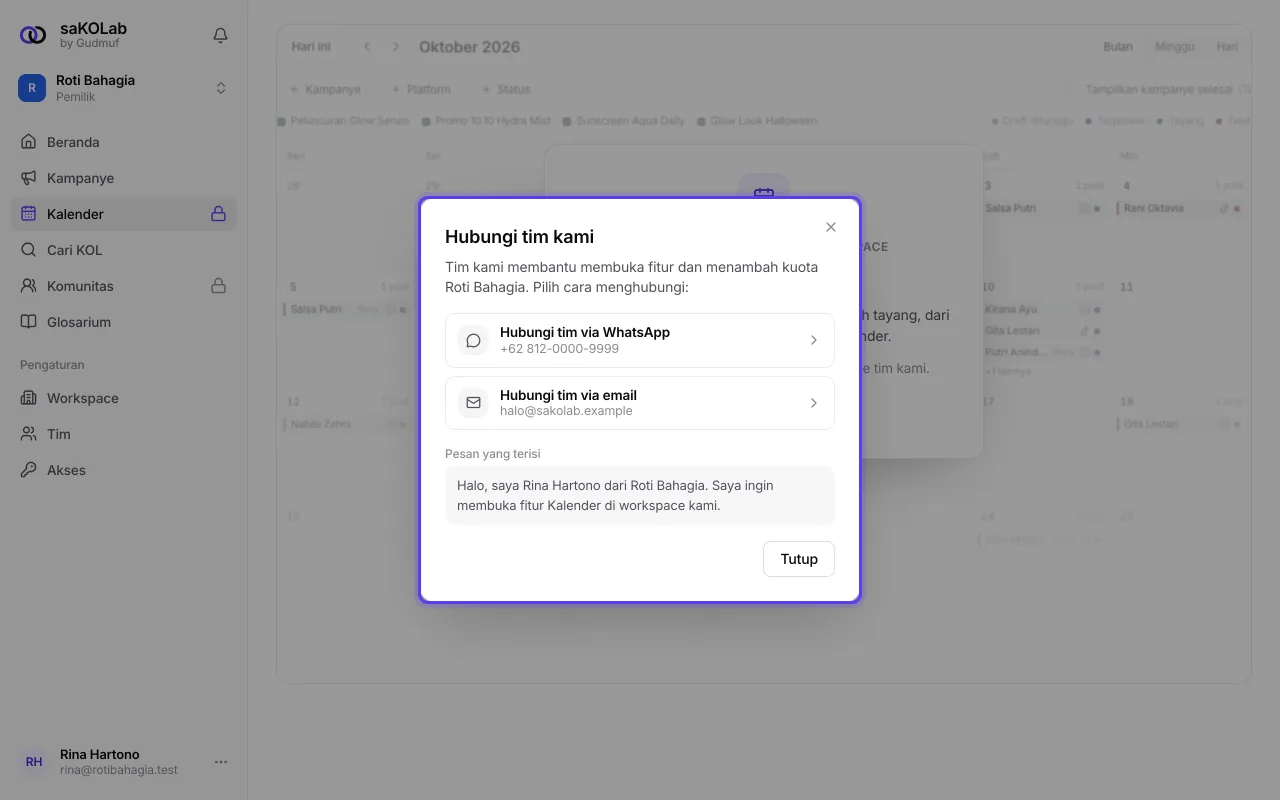Click the Tutup button
Screen dimensions: 1280x800
pos(799,559)
